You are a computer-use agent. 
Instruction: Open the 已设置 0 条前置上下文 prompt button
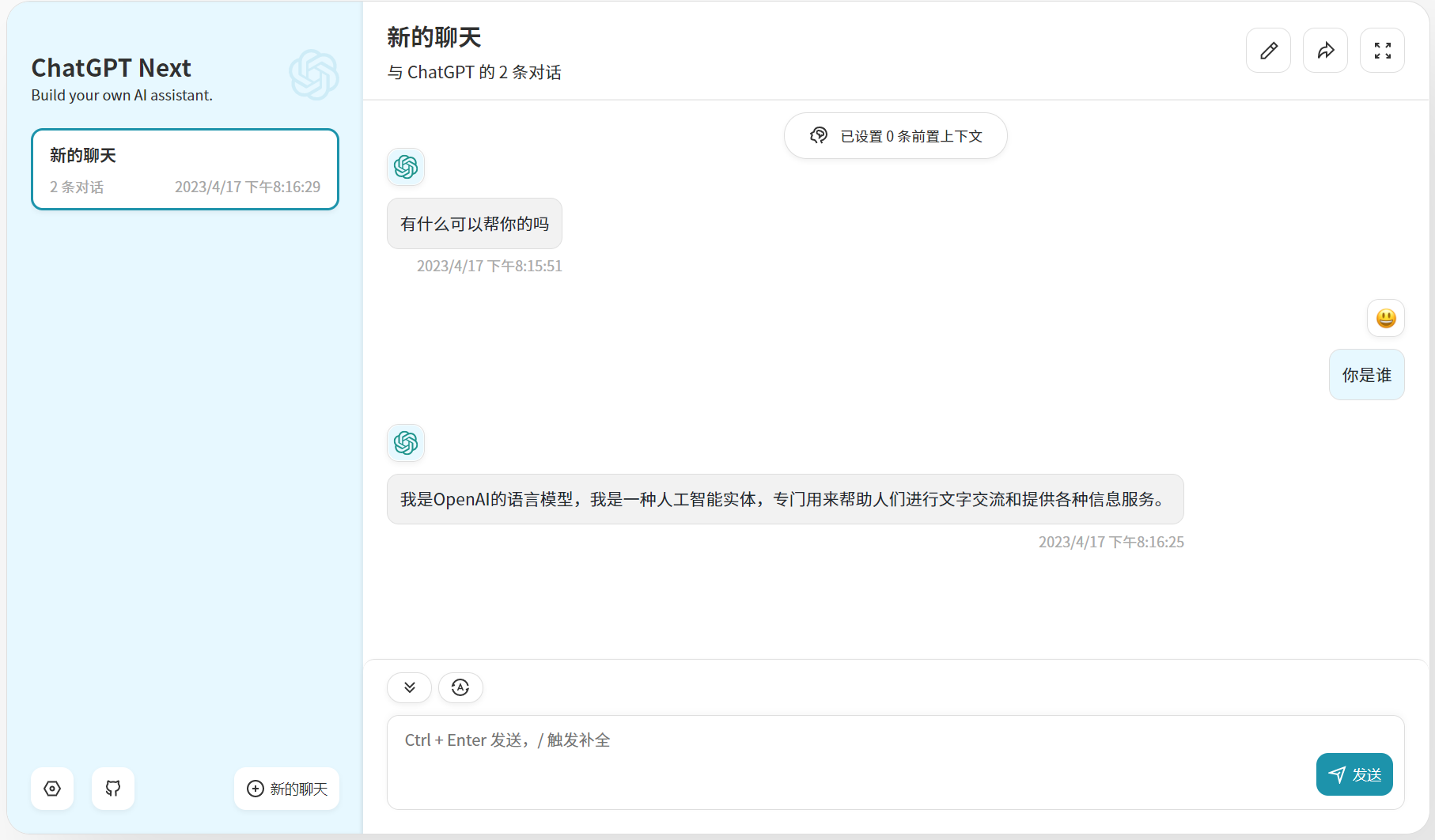(895, 136)
